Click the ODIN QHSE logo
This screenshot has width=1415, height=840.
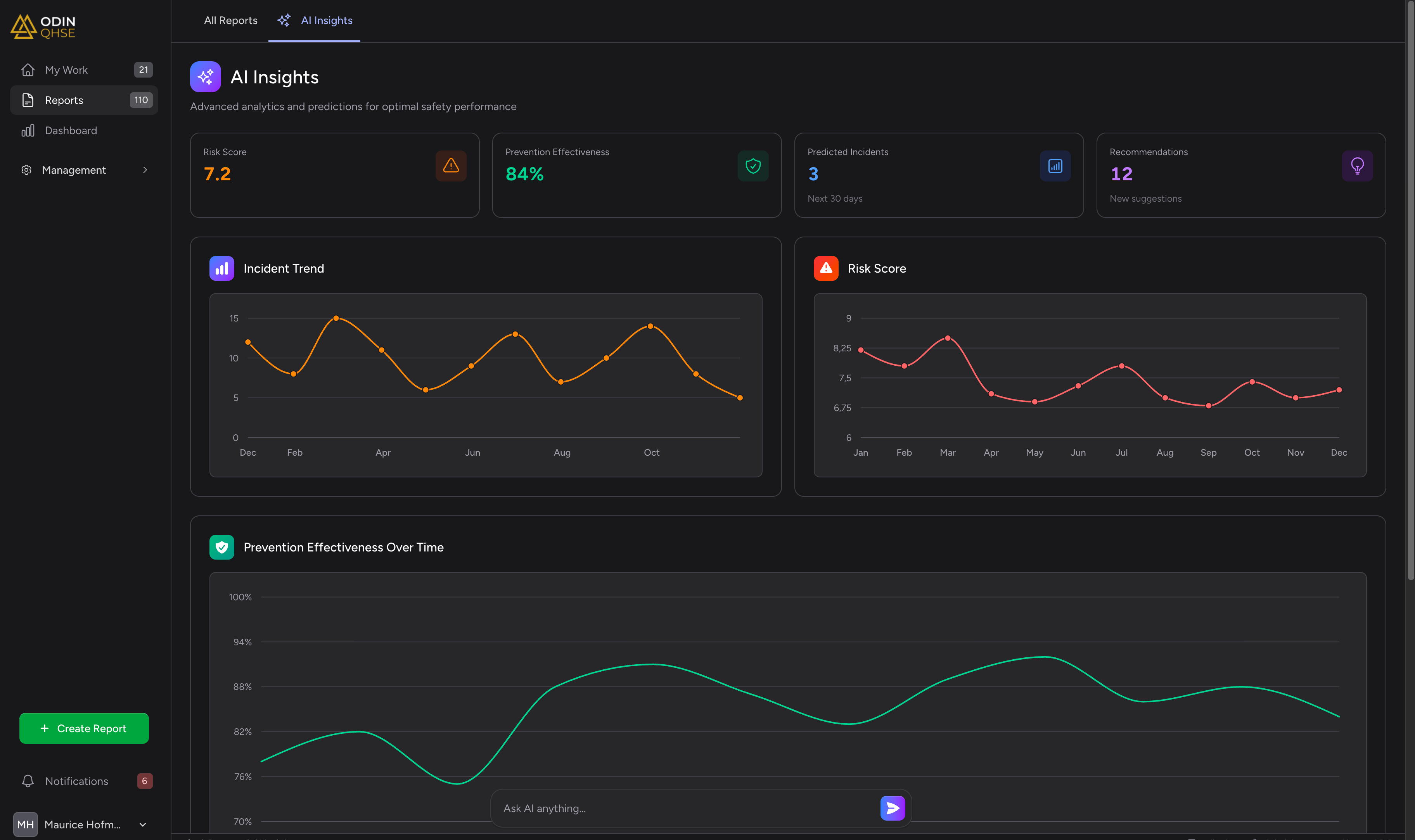pyautogui.click(x=42, y=26)
